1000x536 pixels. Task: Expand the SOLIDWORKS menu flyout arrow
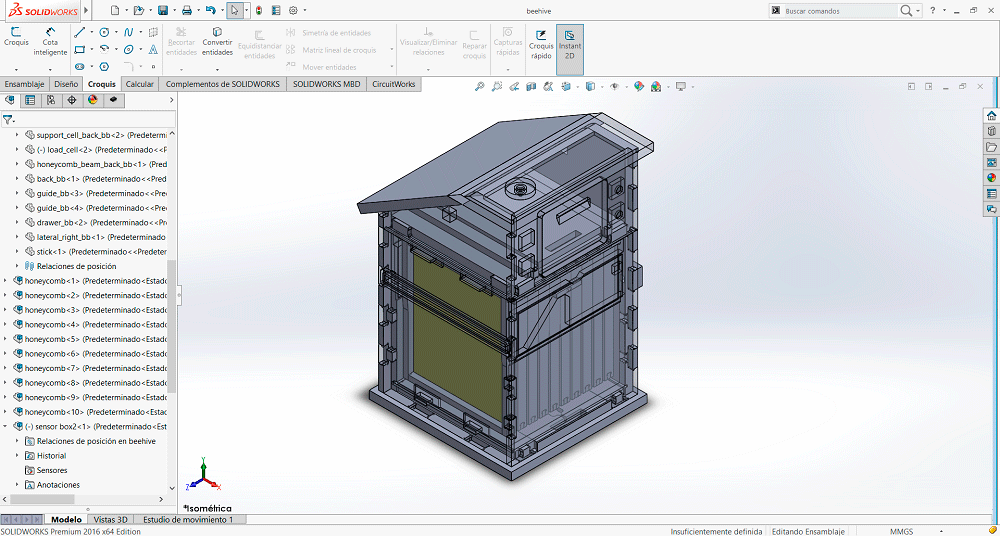click(x=87, y=10)
